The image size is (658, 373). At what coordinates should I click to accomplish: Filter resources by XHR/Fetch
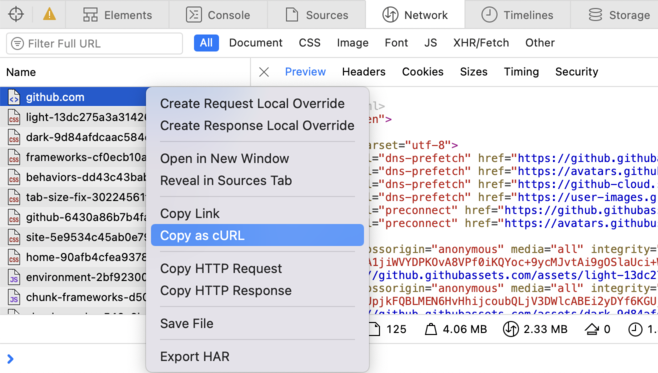pyautogui.click(x=481, y=43)
